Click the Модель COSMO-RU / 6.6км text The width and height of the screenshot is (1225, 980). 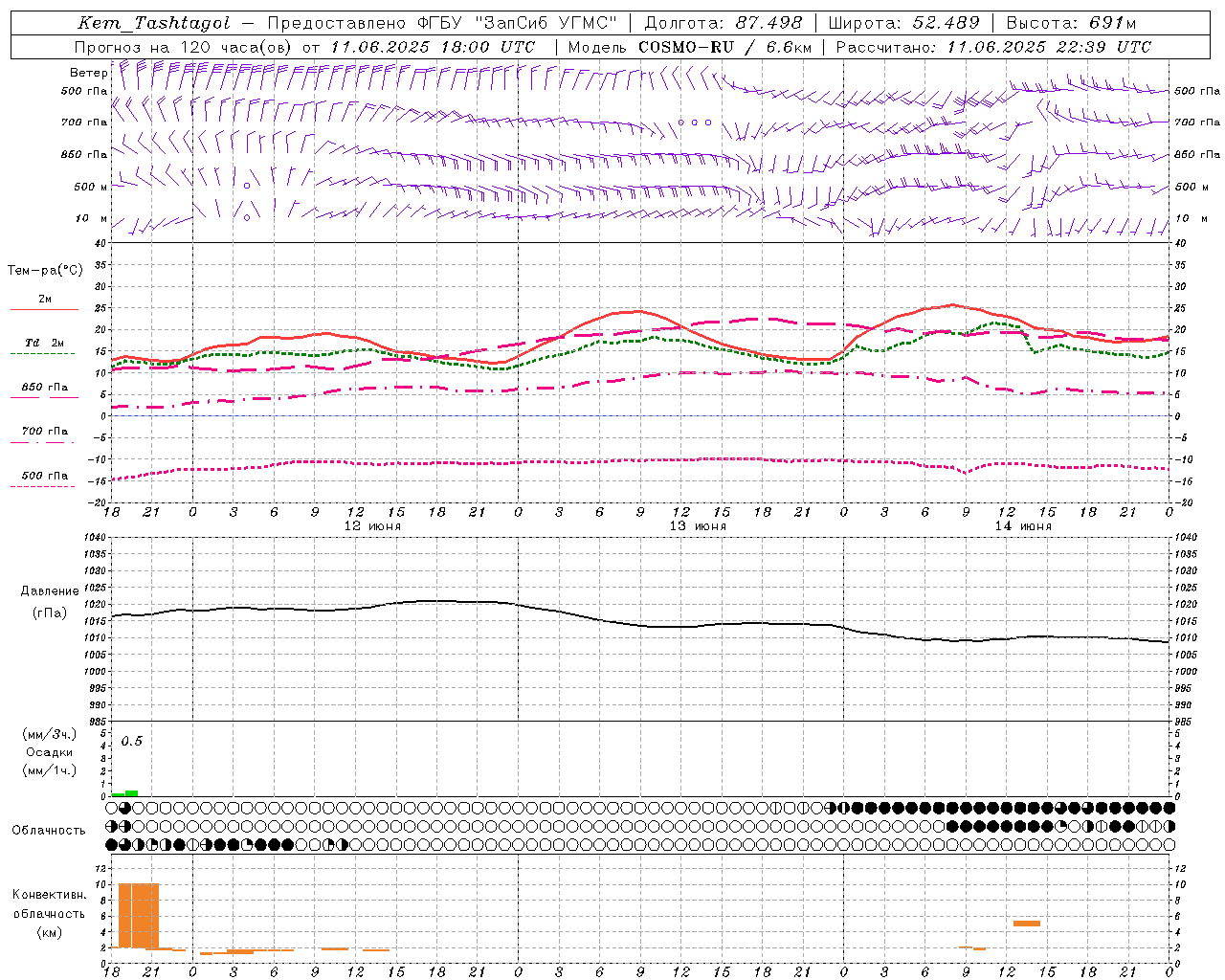click(x=692, y=47)
